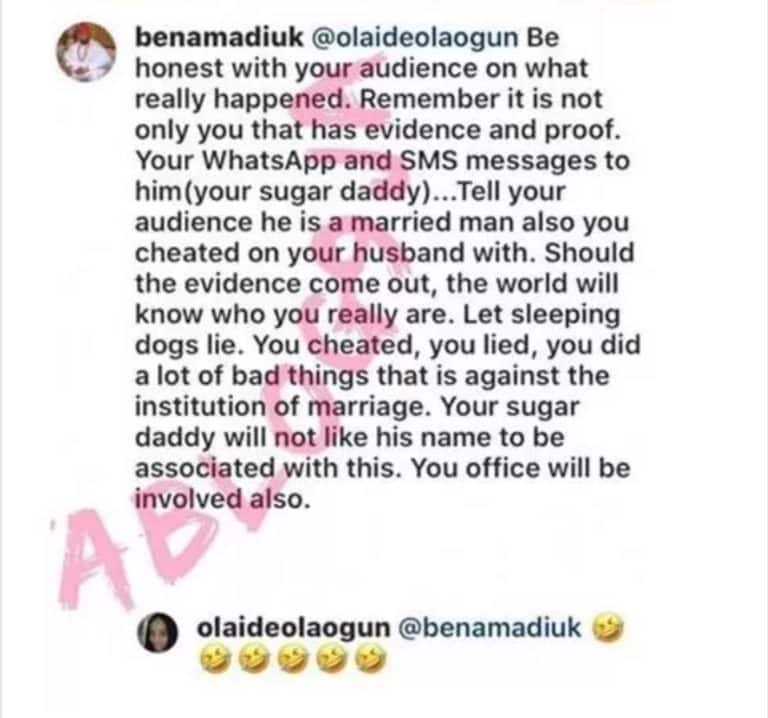Tap fourth emoji on the reply's second line
This screenshot has width=768, height=718.
[332, 659]
